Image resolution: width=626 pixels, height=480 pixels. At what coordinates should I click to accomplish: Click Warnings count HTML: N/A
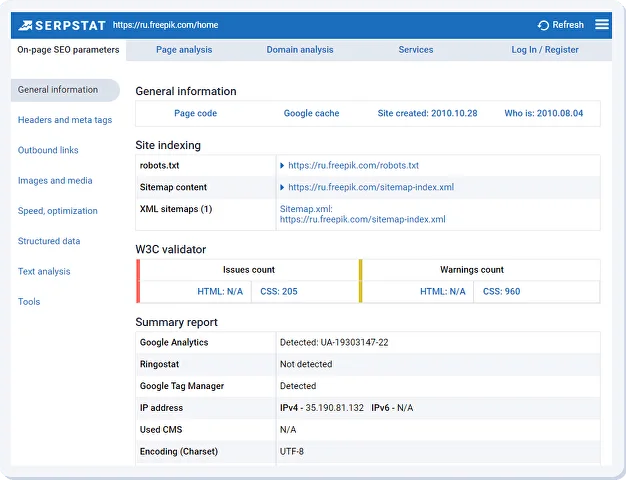443,292
